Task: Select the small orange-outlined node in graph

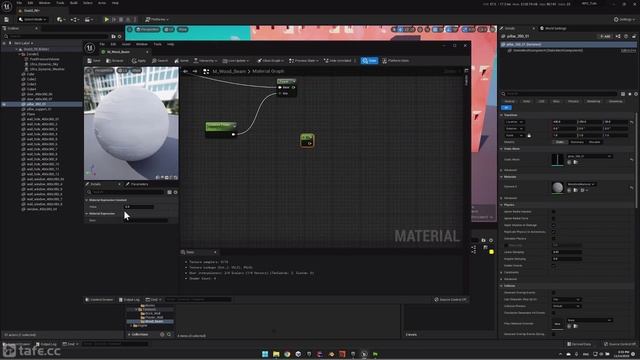Action: pyautogui.click(x=307, y=140)
